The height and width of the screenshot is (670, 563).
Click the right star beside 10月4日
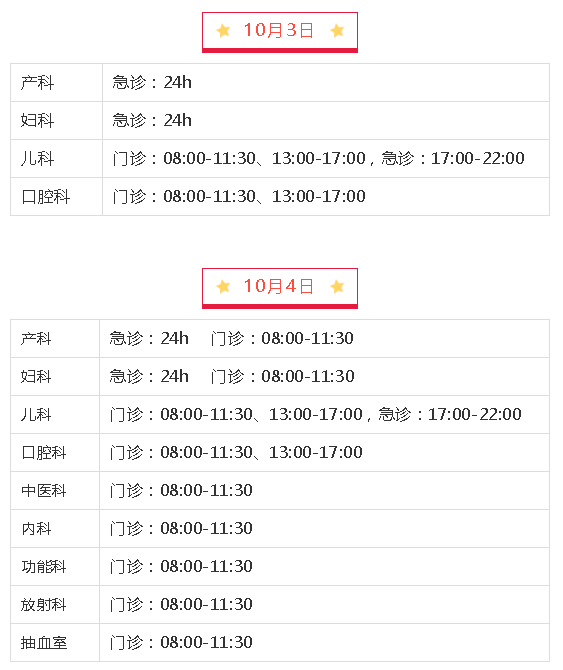[337, 286]
